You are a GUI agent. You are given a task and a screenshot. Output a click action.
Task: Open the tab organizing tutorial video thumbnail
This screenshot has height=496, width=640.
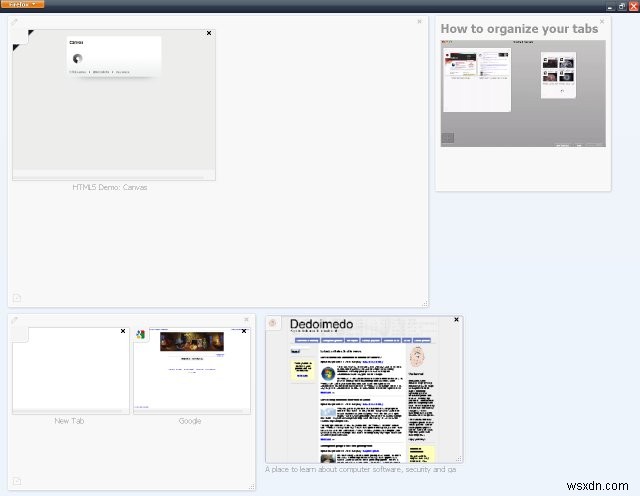(x=523, y=93)
